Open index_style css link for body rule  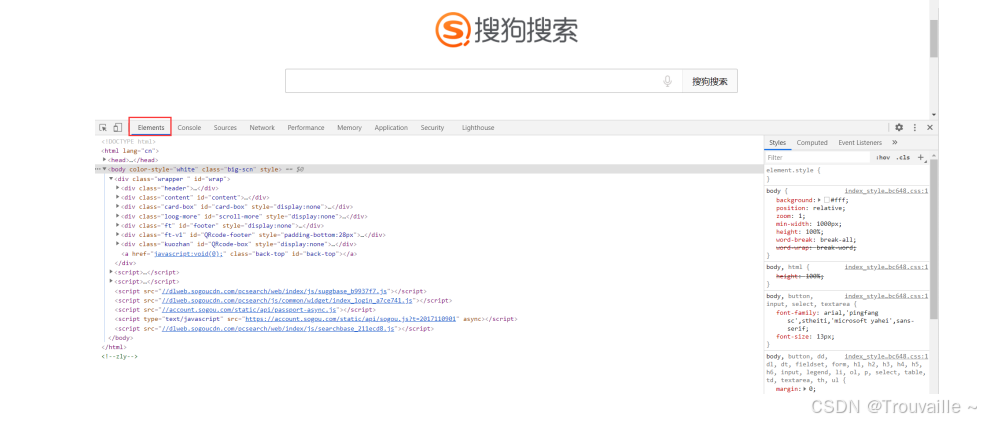pyautogui.click(x=886, y=191)
